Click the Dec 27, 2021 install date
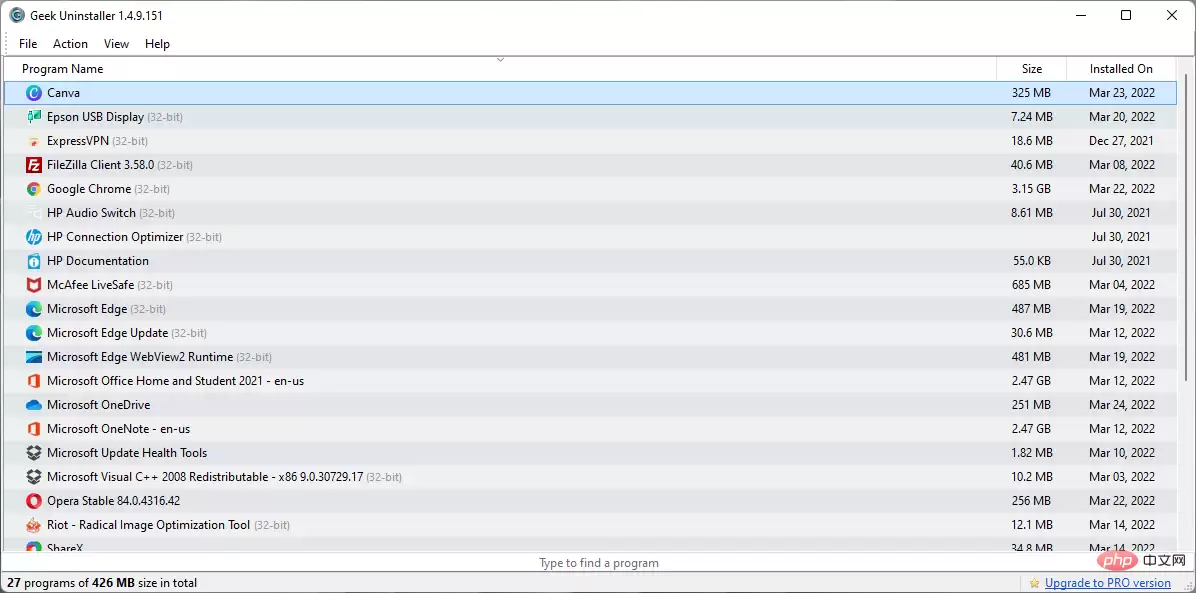Viewport: 1196px width, 593px height. tap(1121, 141)
